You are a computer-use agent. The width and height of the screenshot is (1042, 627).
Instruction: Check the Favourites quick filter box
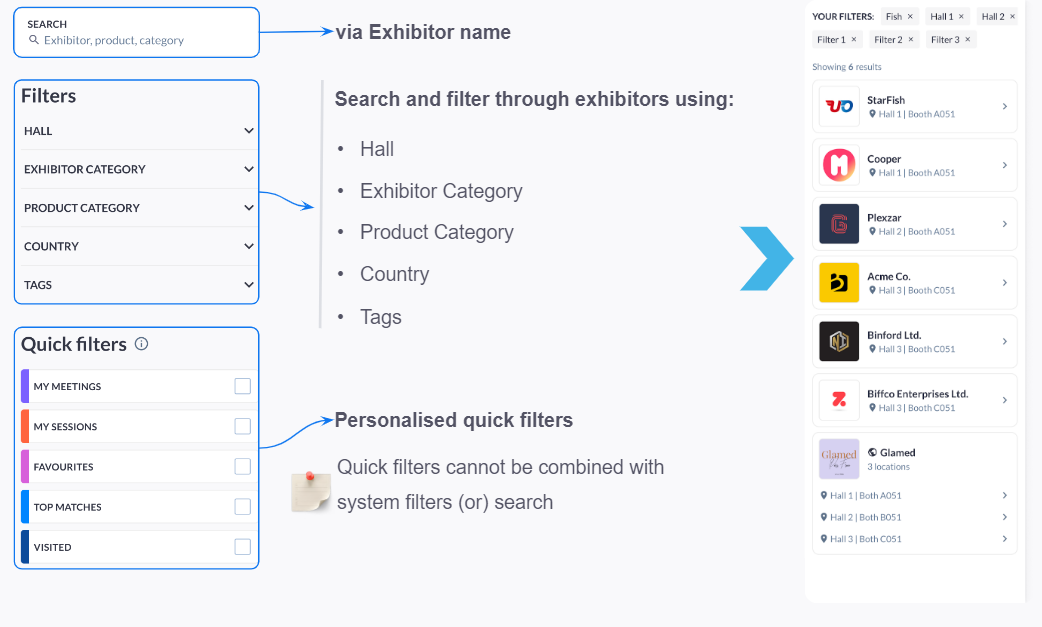tap(243, 466)
